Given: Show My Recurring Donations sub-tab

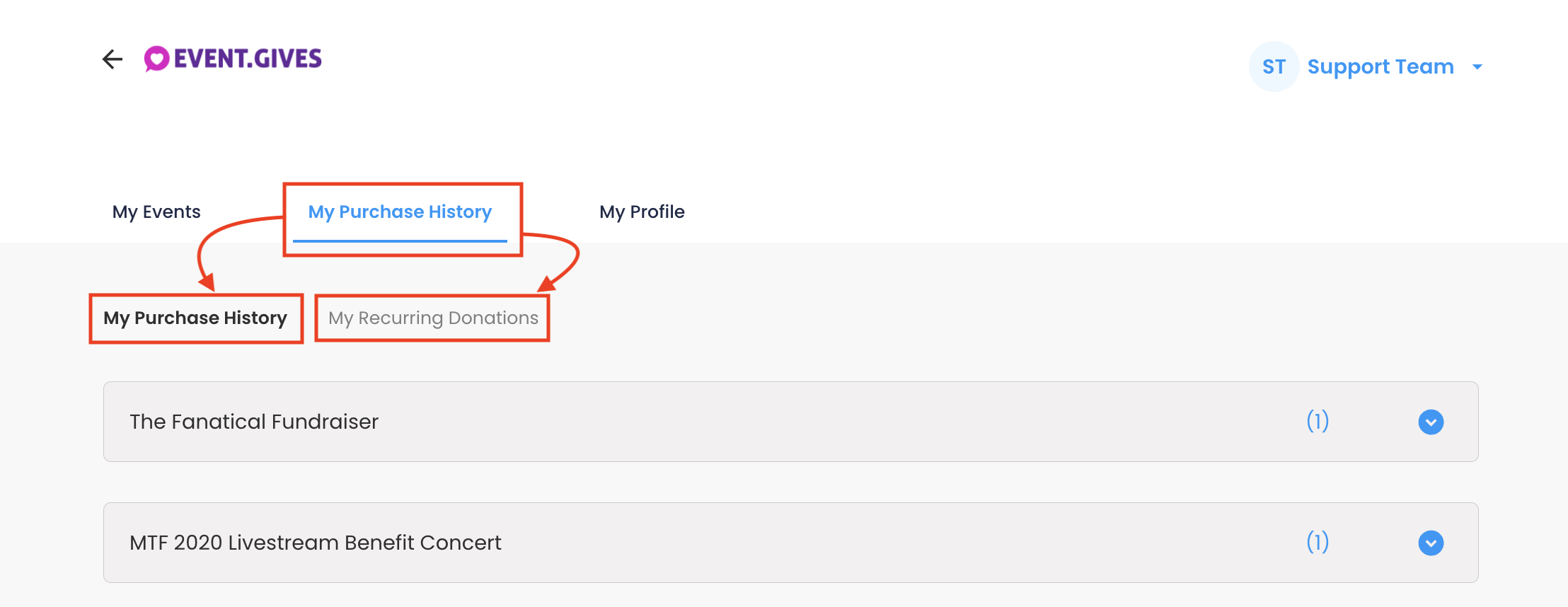Looking at the screenshot, I should click(433, 318).
